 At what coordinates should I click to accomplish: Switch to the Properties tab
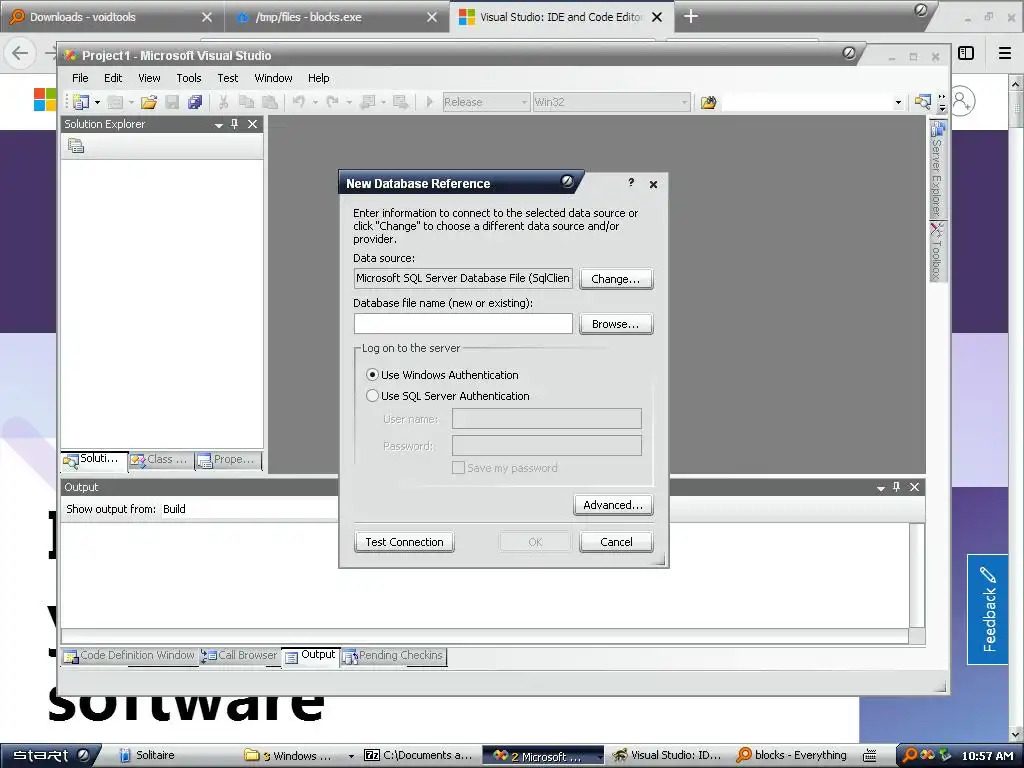tap(228, 460)
